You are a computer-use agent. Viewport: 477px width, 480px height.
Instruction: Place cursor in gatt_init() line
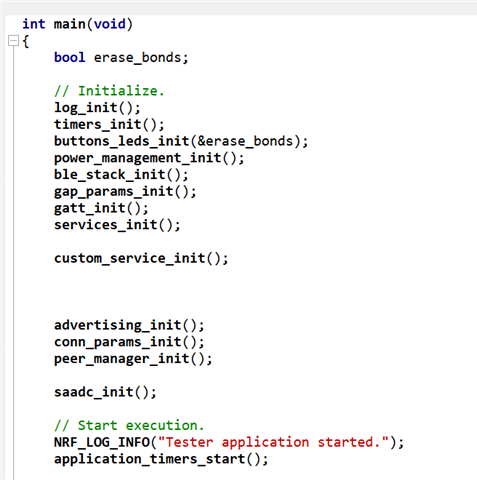point(101,208)
